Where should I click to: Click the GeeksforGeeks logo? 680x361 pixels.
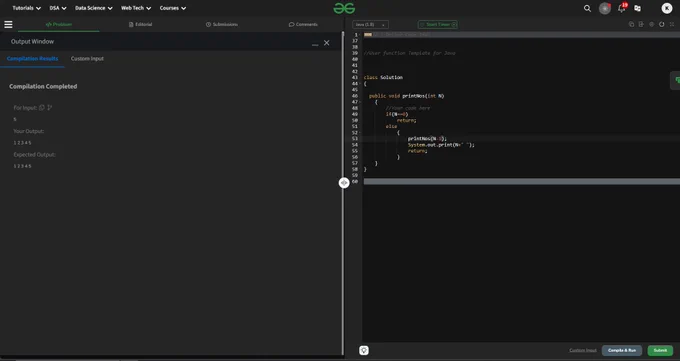coord(344,8)
